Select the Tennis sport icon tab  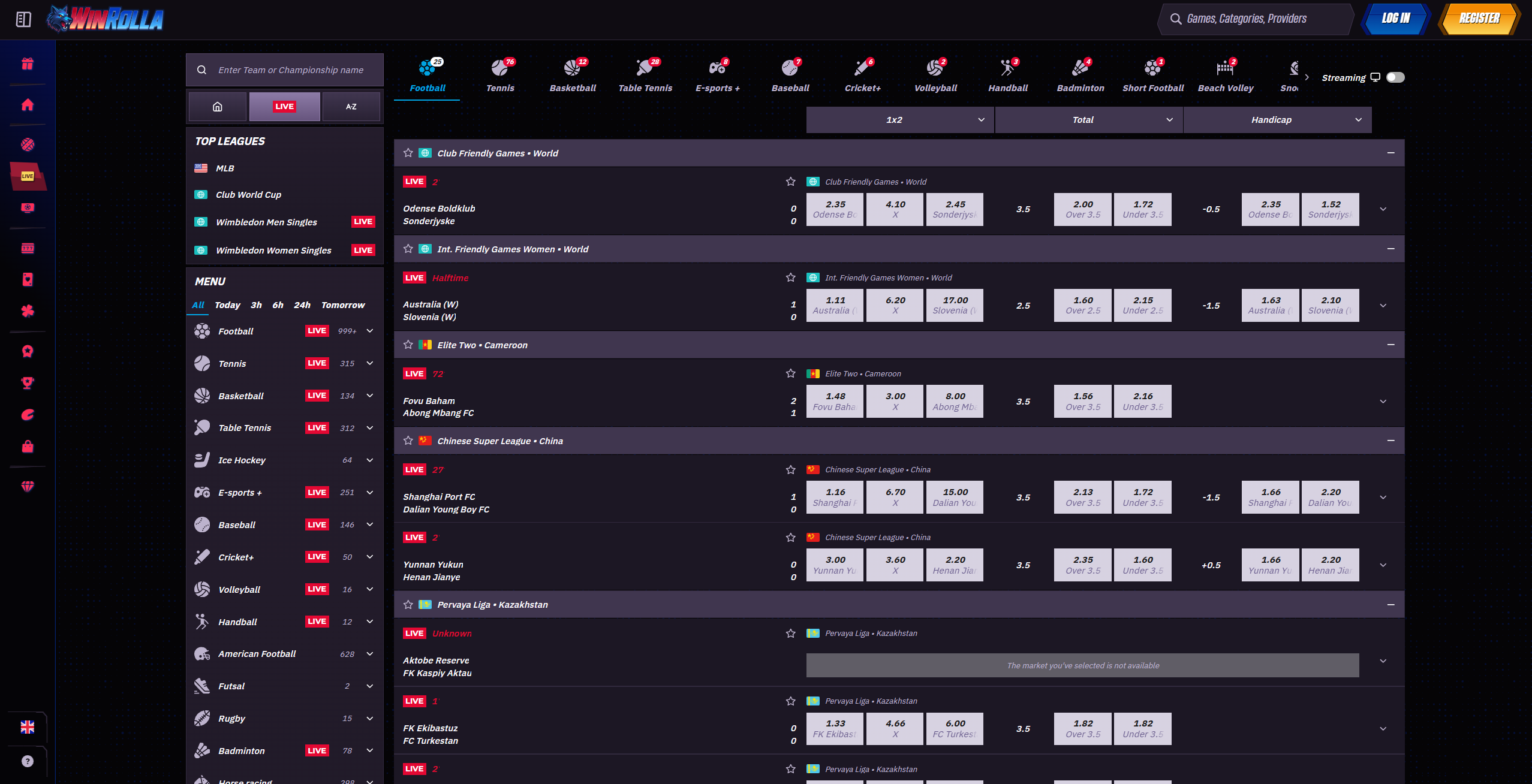(x=500, y=77)
